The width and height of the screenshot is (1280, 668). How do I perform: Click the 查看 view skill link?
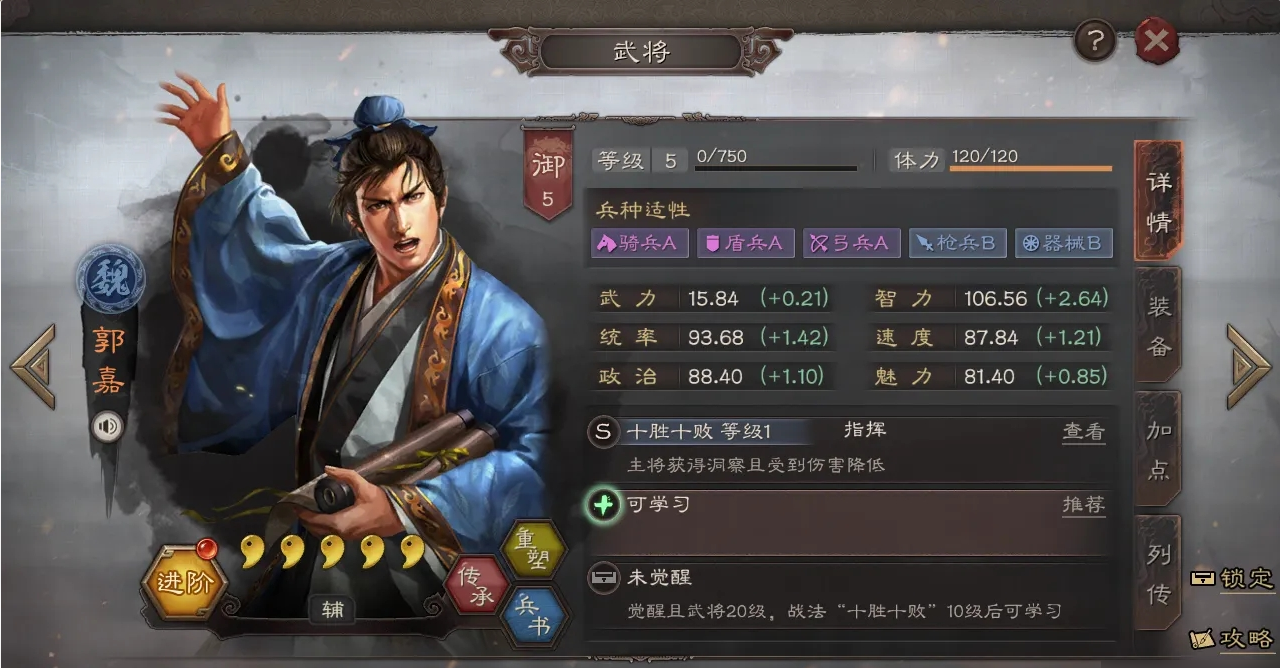1084,432
